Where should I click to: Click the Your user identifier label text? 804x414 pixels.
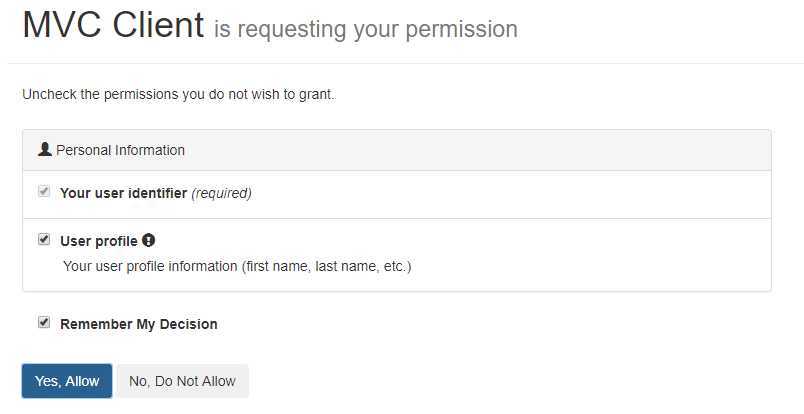coord(124,193)
